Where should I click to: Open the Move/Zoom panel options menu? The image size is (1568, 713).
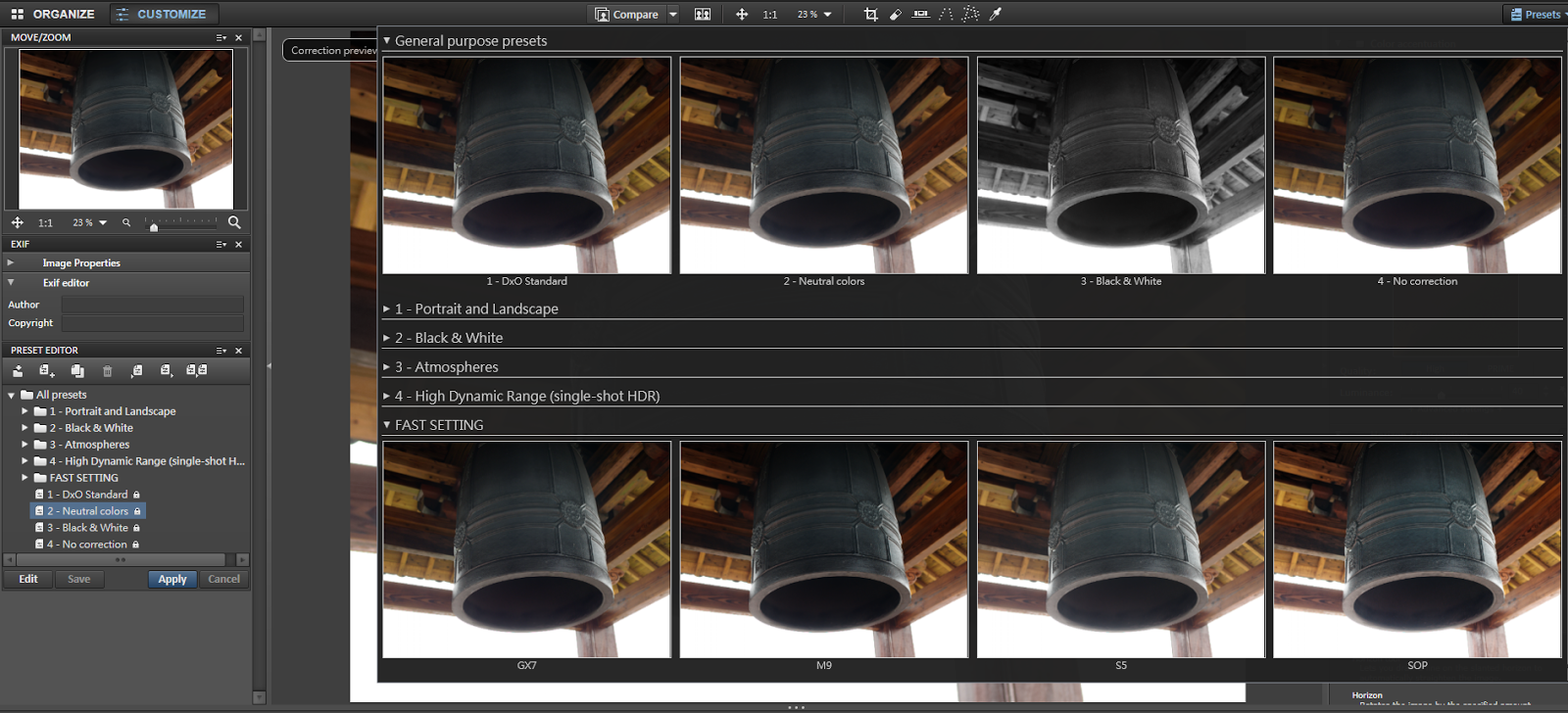click(221, 37)
